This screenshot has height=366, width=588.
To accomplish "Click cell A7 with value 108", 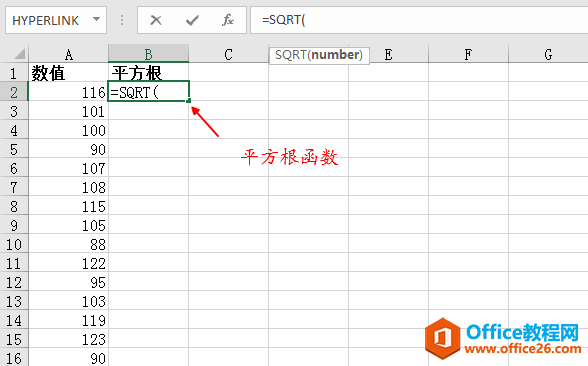I will point(68,187).
